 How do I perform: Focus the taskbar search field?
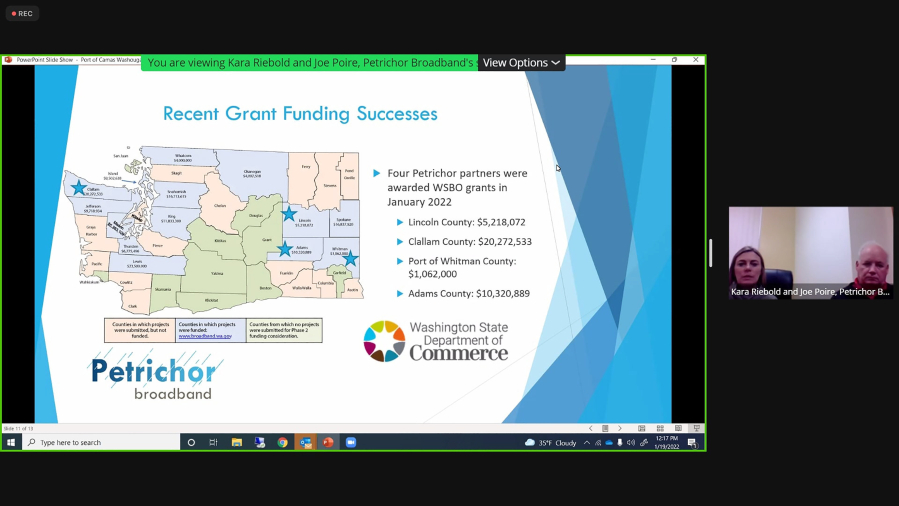[100, 442]
